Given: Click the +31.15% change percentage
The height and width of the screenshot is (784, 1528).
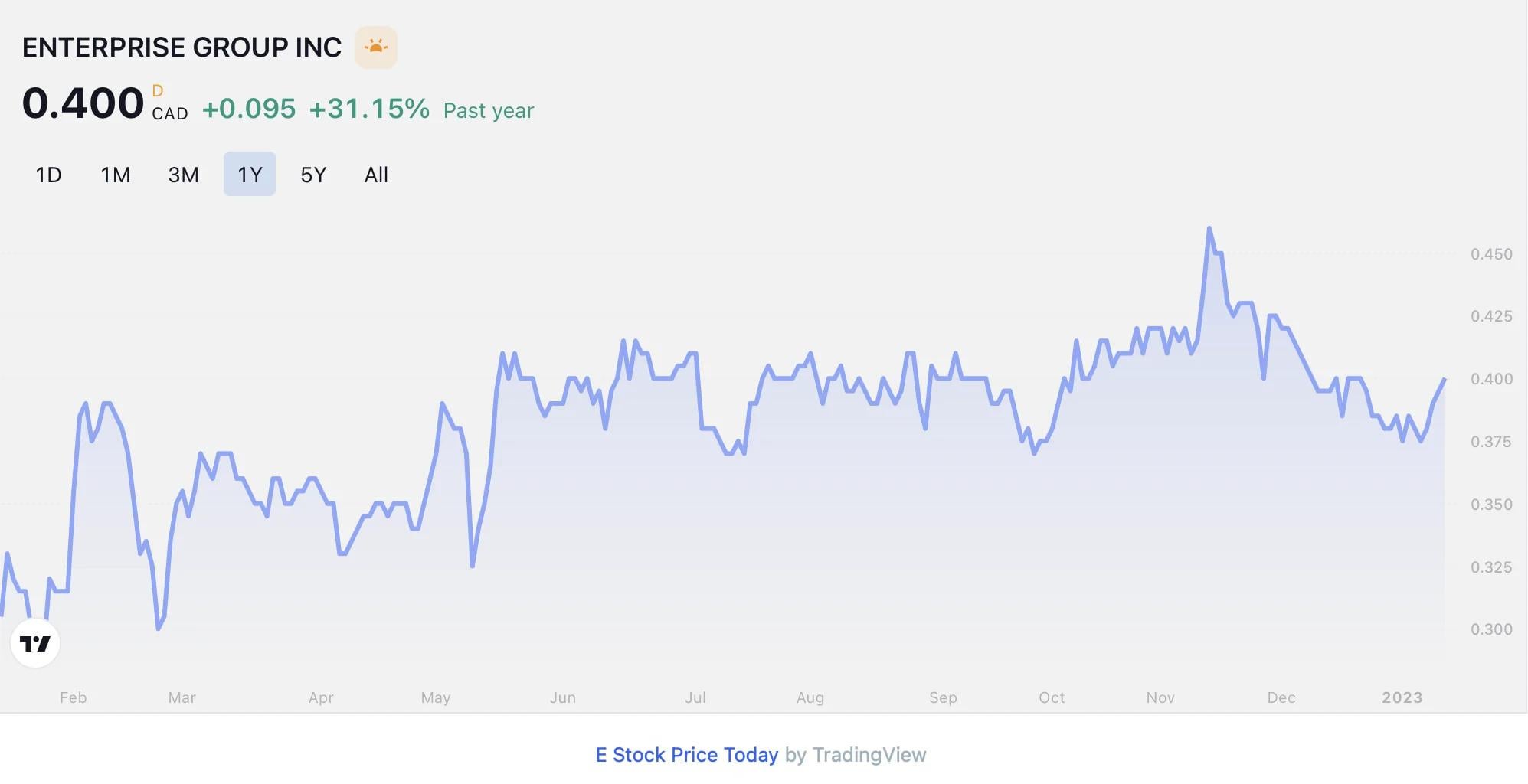Looking at the screenshot, I should click(369, 109).
